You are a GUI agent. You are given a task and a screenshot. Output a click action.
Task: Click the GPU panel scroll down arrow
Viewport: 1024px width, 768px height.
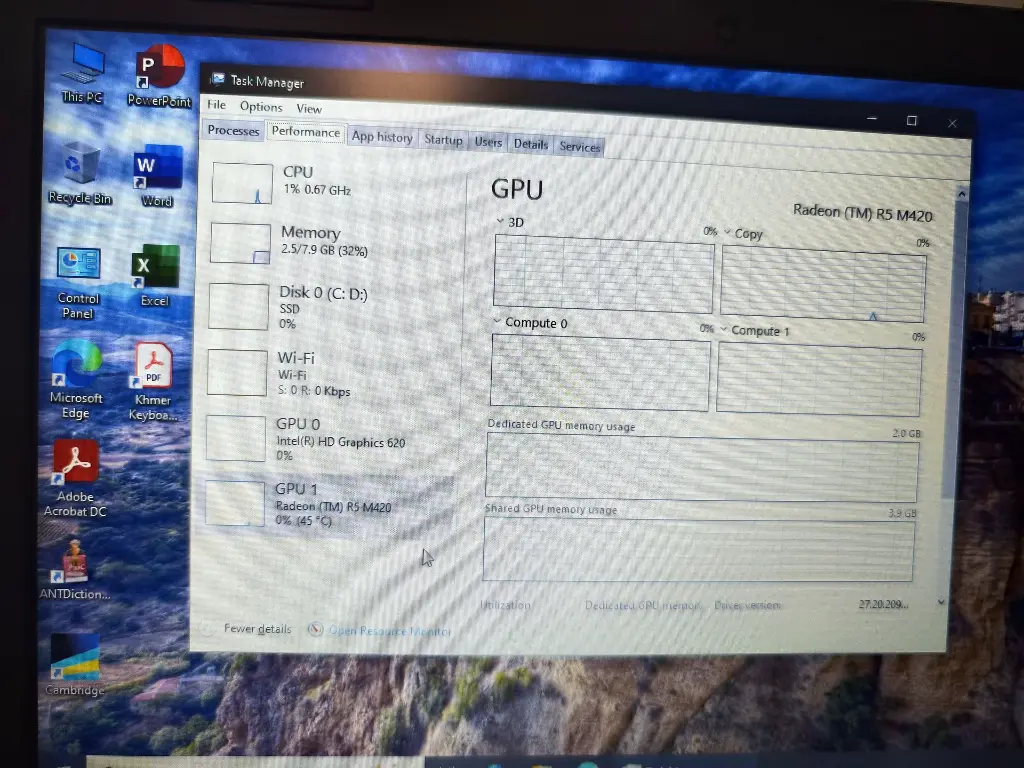click(x=941, y=601)
